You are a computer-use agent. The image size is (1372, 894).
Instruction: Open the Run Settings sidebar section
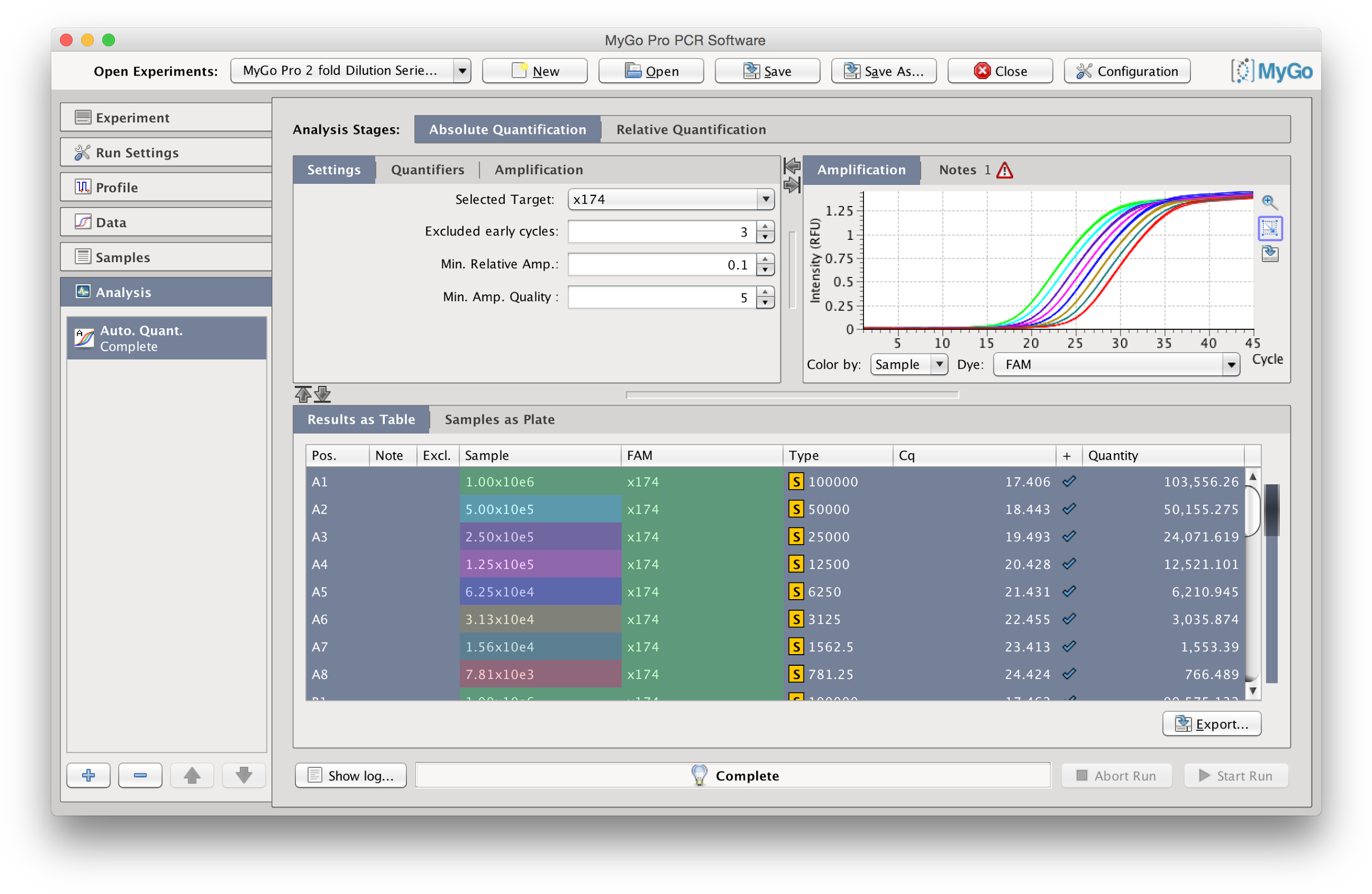pos(166,153)
